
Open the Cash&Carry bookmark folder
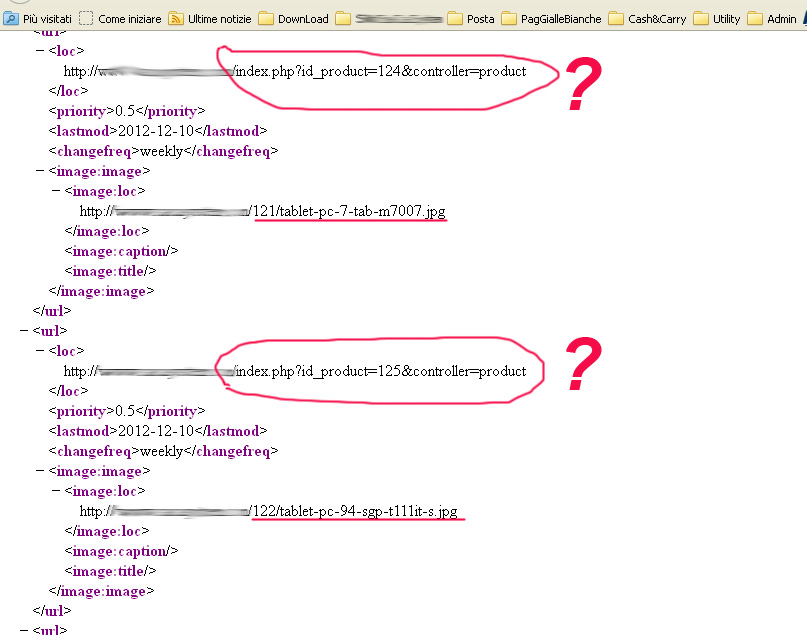[x=647, y=19]
